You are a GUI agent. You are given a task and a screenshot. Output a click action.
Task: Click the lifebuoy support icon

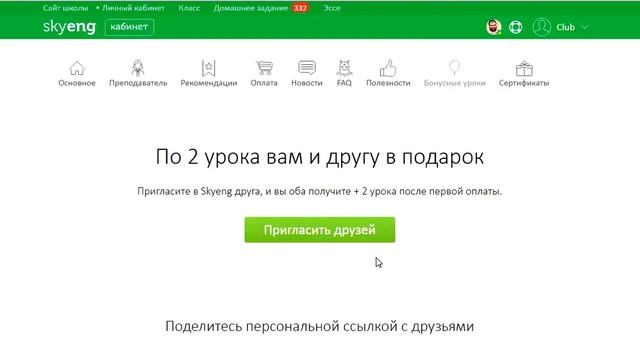tap(516, 27)
